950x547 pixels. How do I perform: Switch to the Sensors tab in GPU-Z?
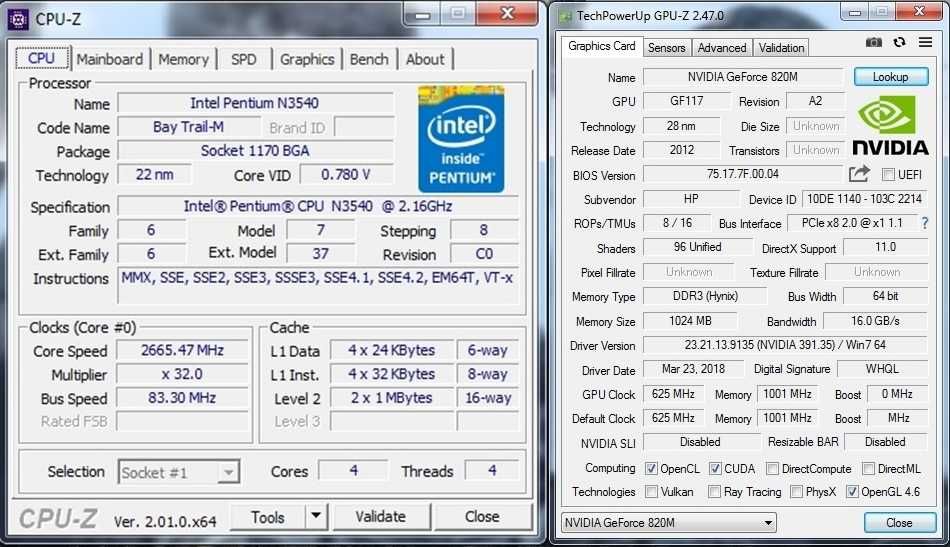point(666,48)
